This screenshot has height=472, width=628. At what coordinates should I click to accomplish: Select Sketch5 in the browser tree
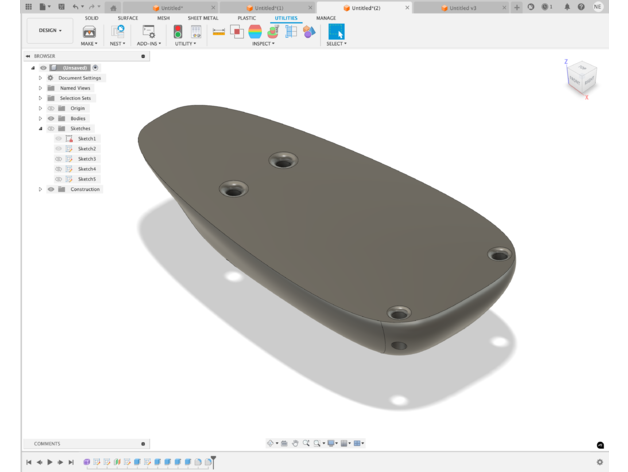point(87,179)
